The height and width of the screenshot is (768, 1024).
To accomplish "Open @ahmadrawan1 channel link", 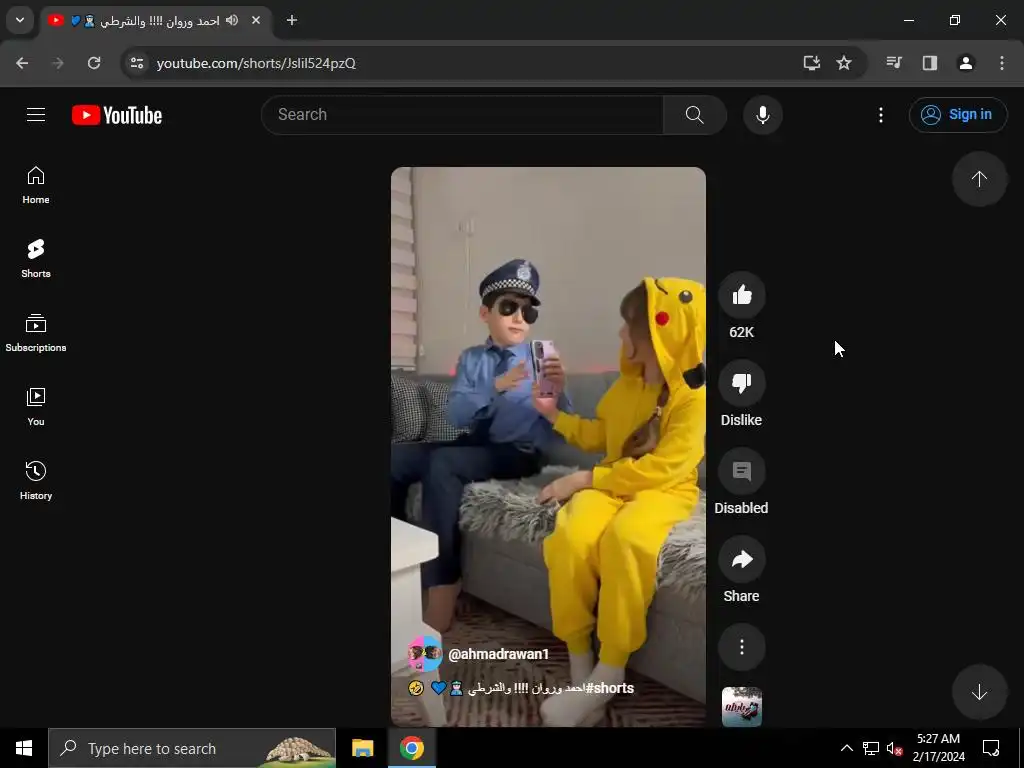I will [498, 654].
